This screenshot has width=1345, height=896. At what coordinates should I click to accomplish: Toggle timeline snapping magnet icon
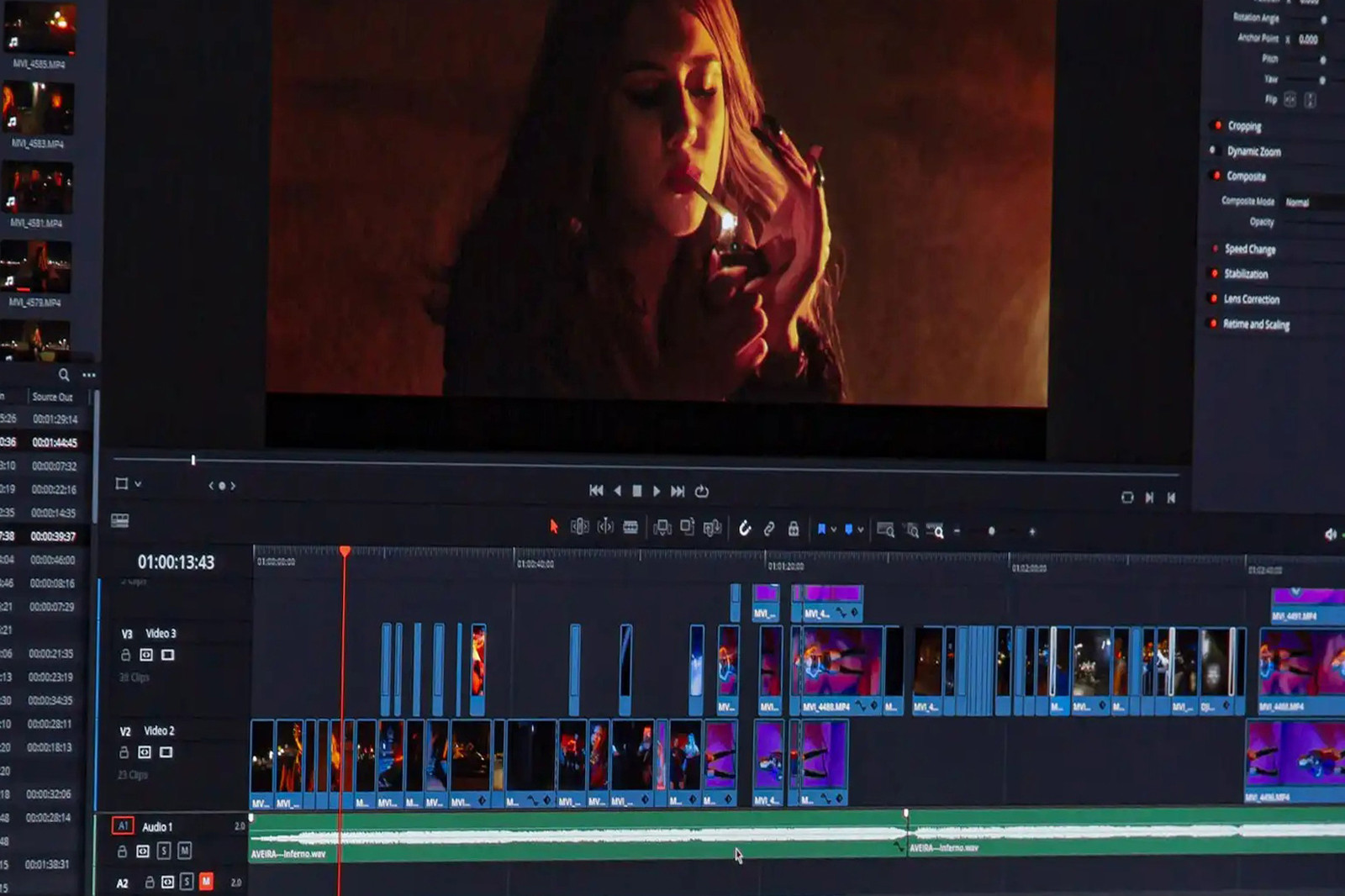(x=744, y=529)
